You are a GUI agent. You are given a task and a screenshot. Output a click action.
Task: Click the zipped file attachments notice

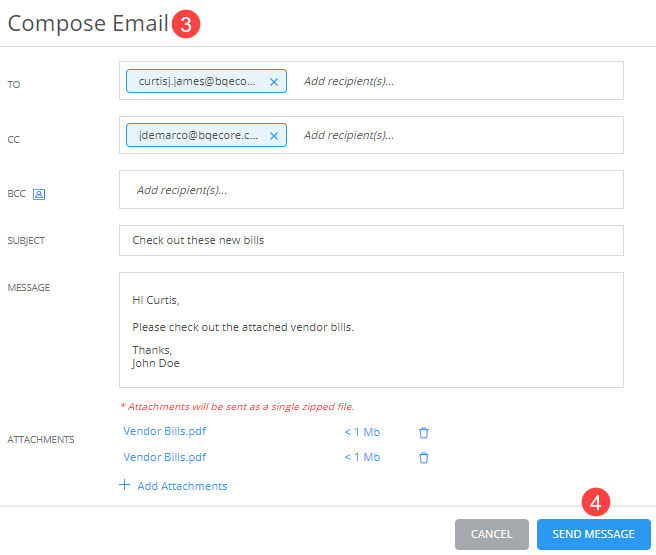tap(237, 407)
